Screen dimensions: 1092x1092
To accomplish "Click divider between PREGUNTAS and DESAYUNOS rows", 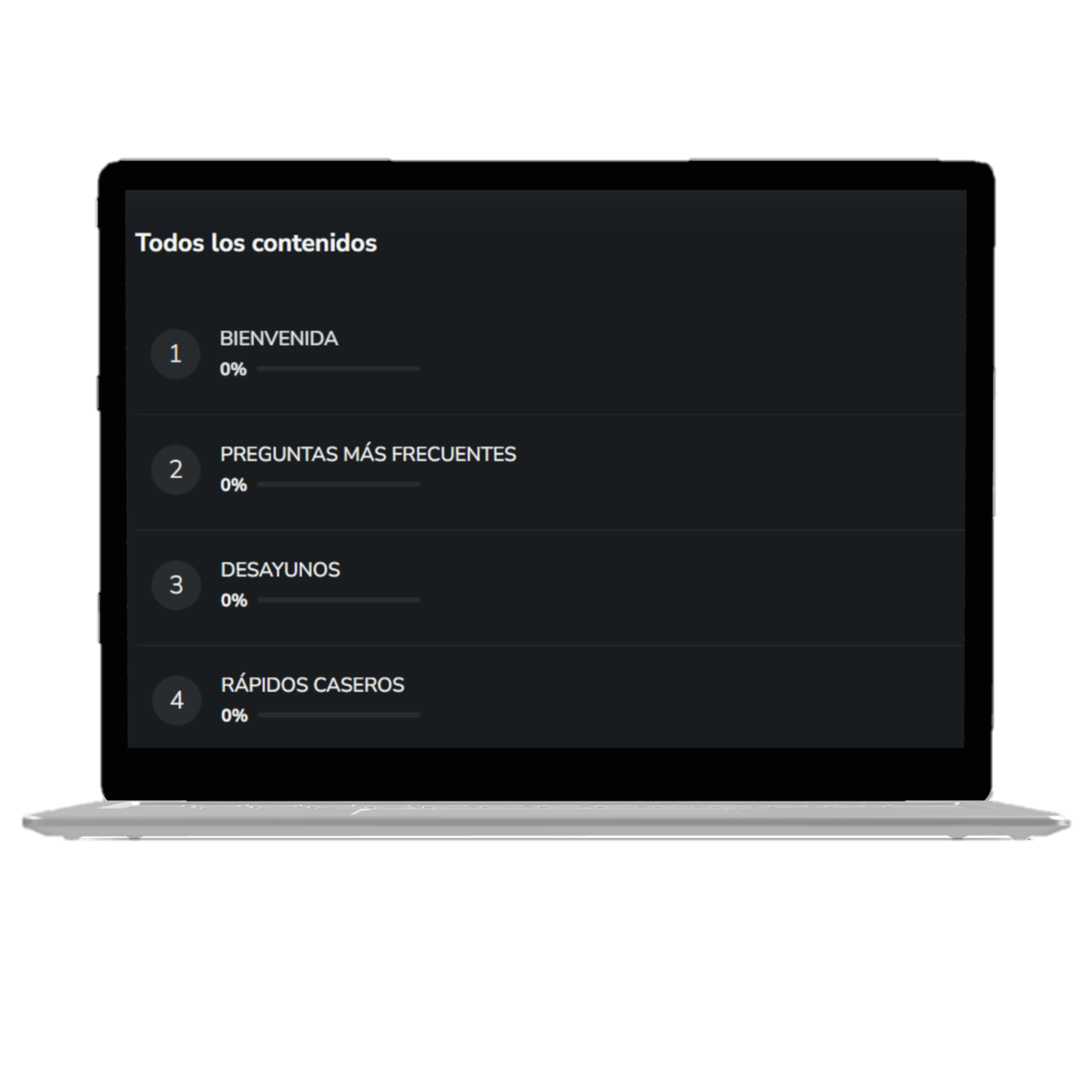I will point(550,530).
